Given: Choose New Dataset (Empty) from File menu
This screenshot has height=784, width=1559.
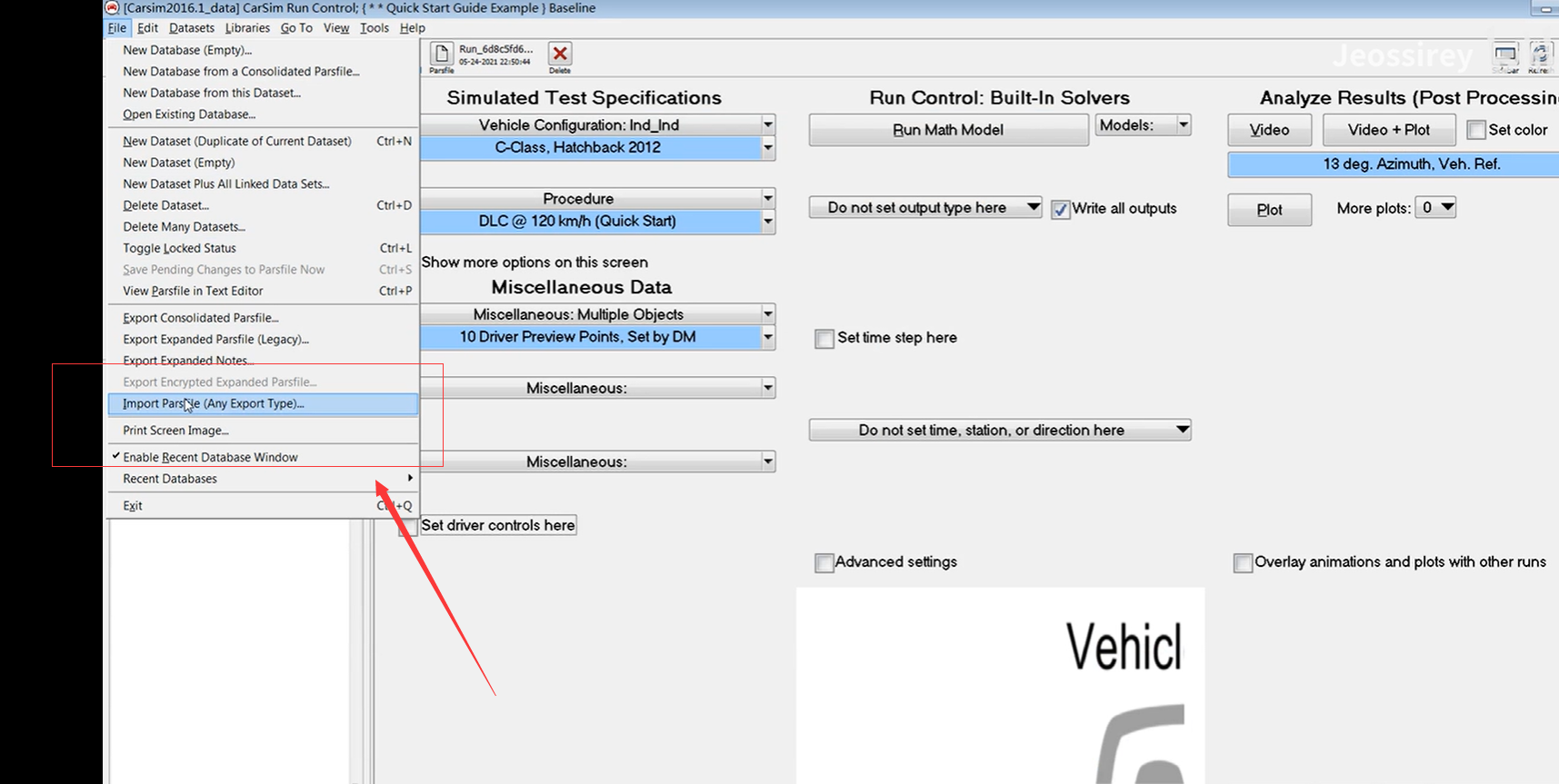Looking at the screenshot, I should click(x=264, y=163).
